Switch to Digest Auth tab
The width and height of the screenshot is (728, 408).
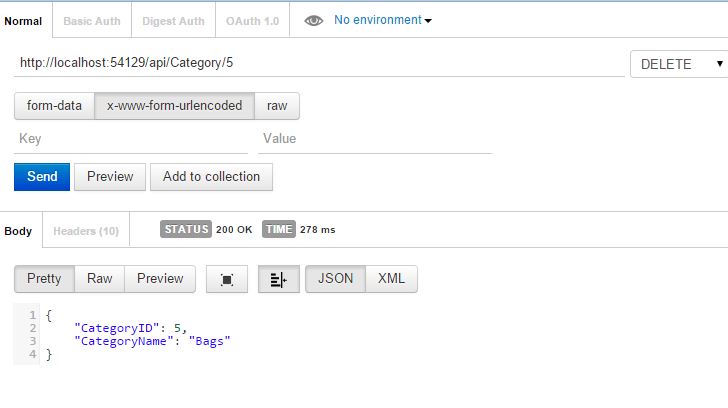pos(174,20)
